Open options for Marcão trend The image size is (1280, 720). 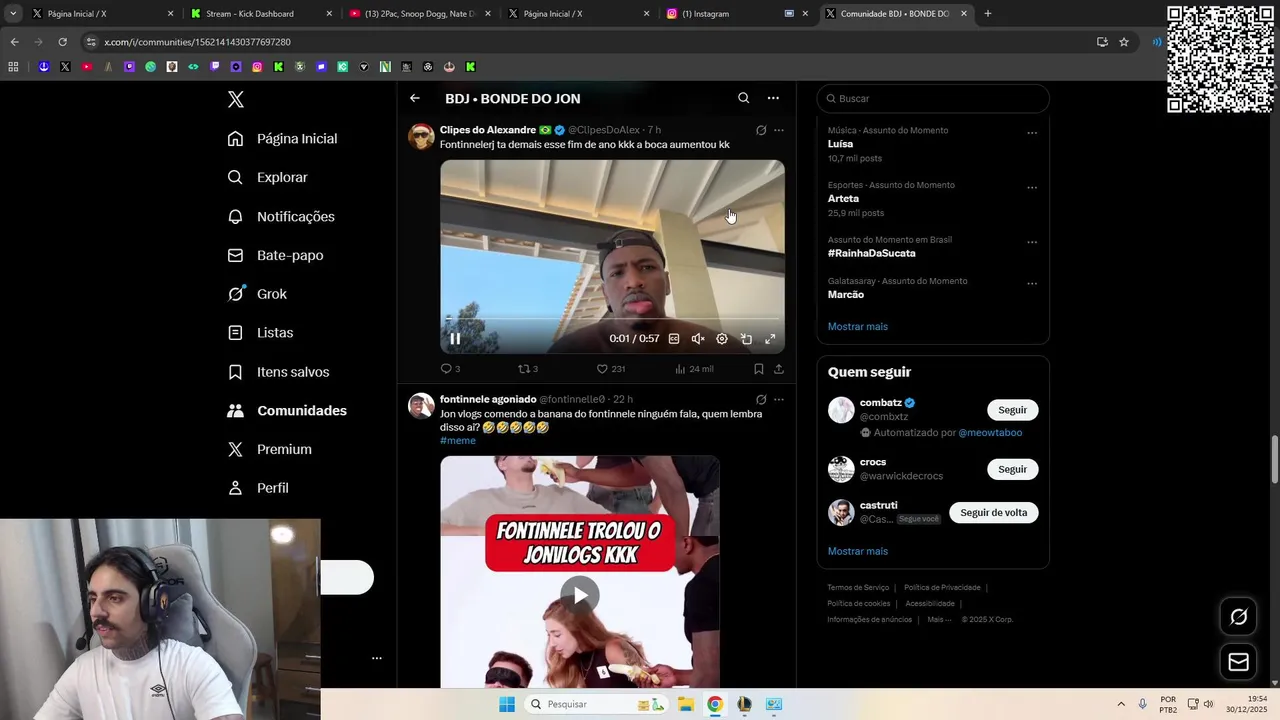(1032, 284)
